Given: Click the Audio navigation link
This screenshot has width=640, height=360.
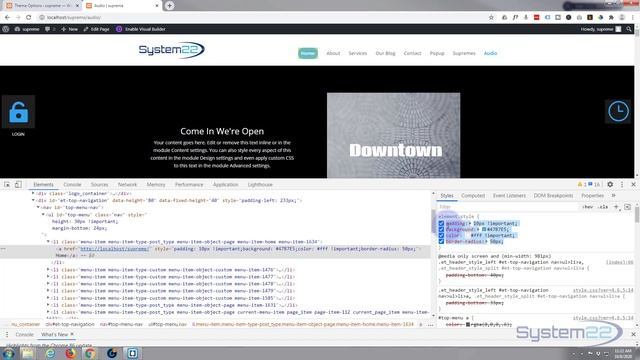Looking at the screenshot, I should coord(490,53).
